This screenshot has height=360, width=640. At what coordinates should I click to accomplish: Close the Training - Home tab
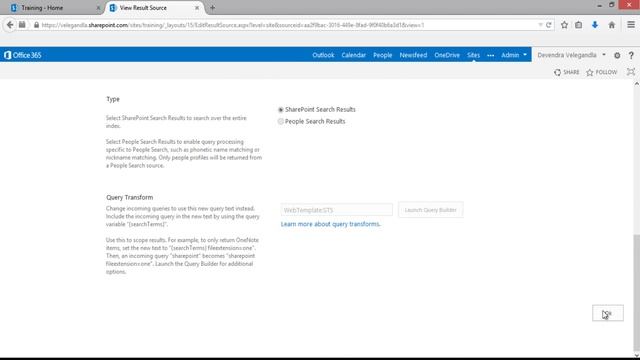[98, 8]
